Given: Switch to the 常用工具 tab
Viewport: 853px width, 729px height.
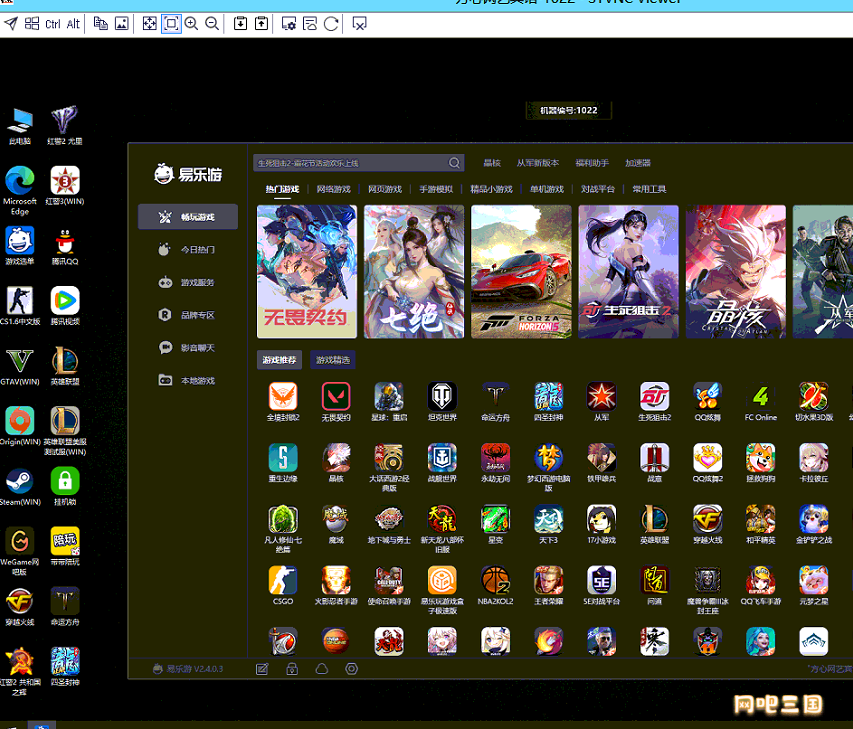Looking at the screenshot, I should click(x=649, y=189).
